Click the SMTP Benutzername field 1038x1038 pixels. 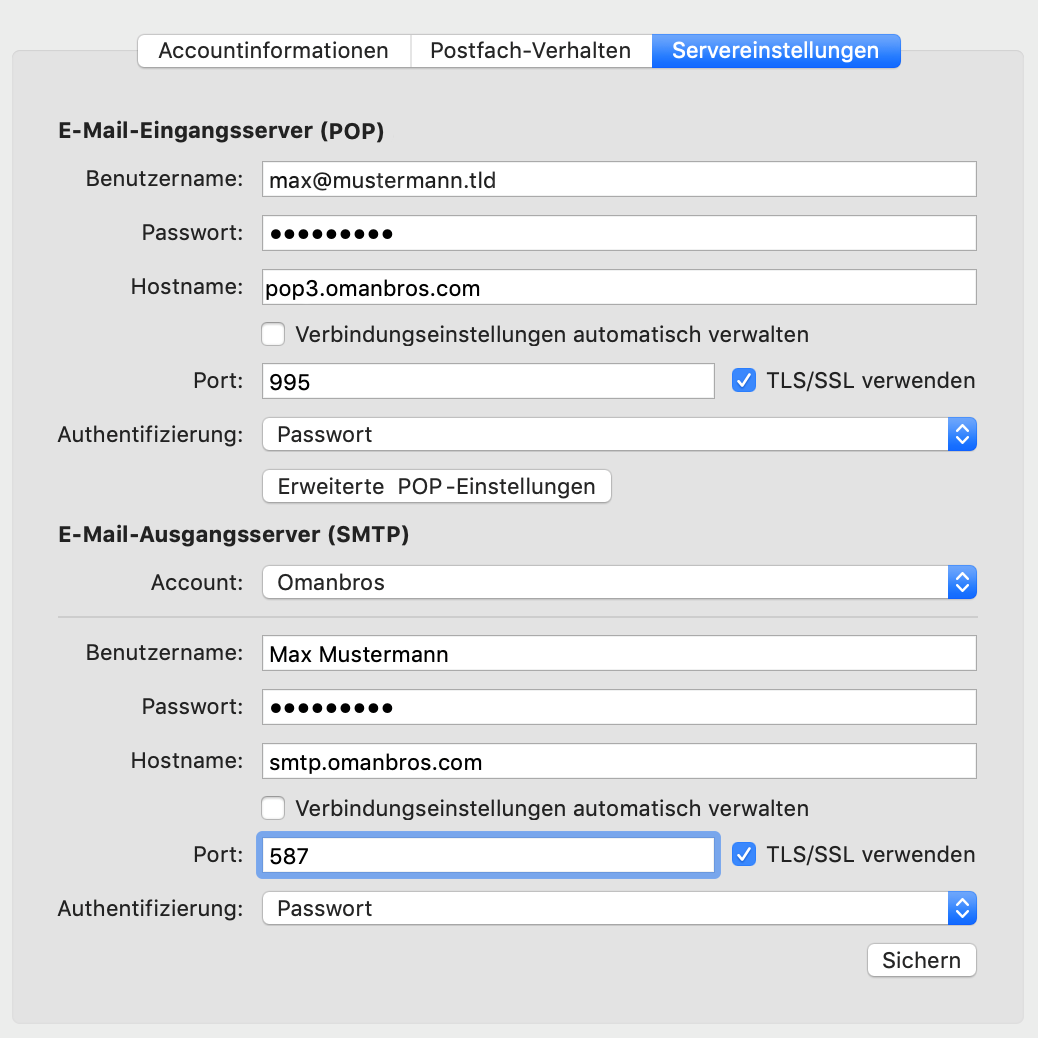tap(618, 654)
